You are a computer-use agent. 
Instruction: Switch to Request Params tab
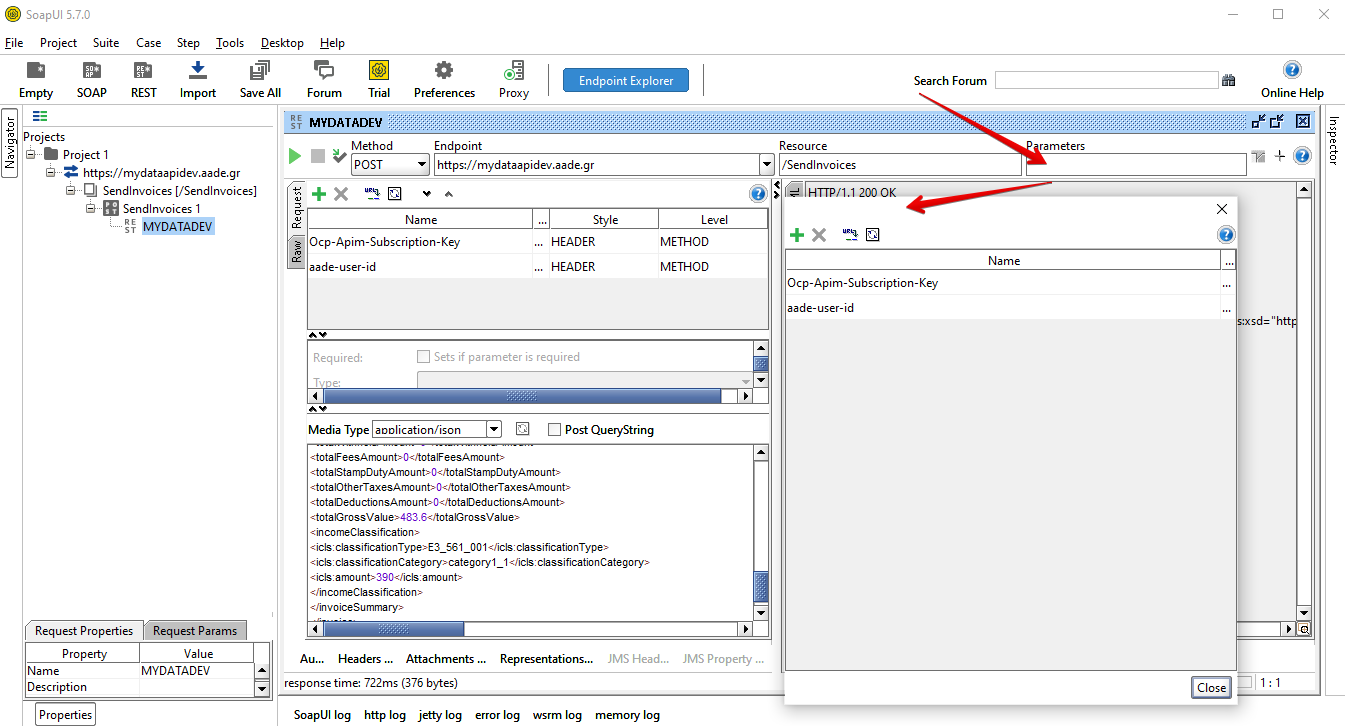(195, 631)
